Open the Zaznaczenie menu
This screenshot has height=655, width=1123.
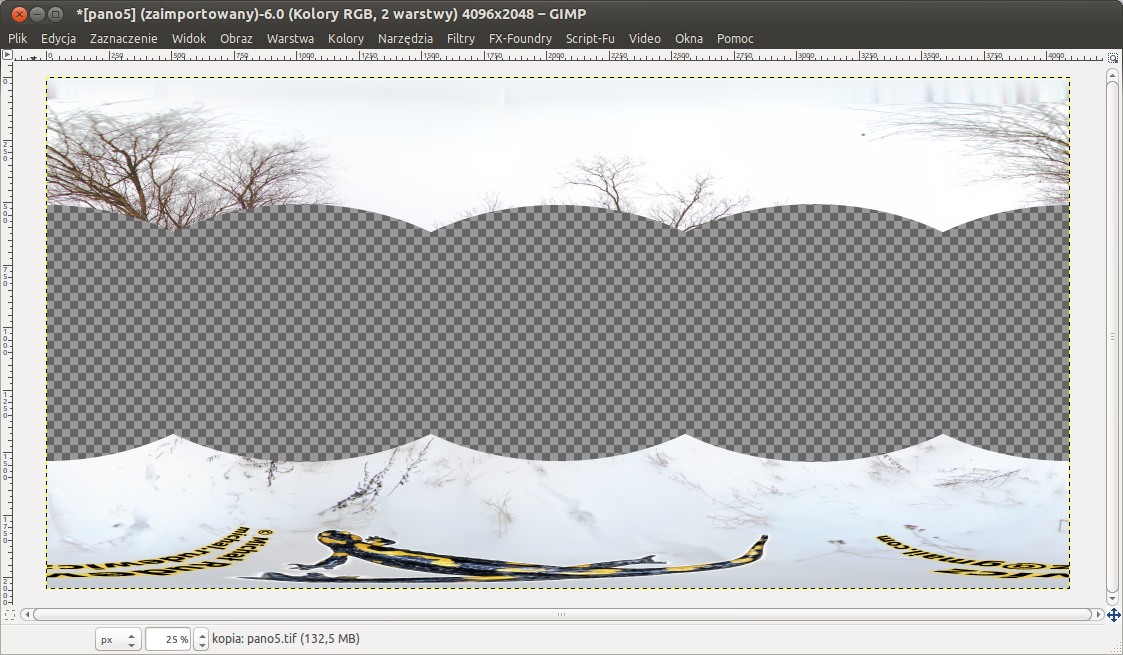pyautogui.click(x=124, y=39)
